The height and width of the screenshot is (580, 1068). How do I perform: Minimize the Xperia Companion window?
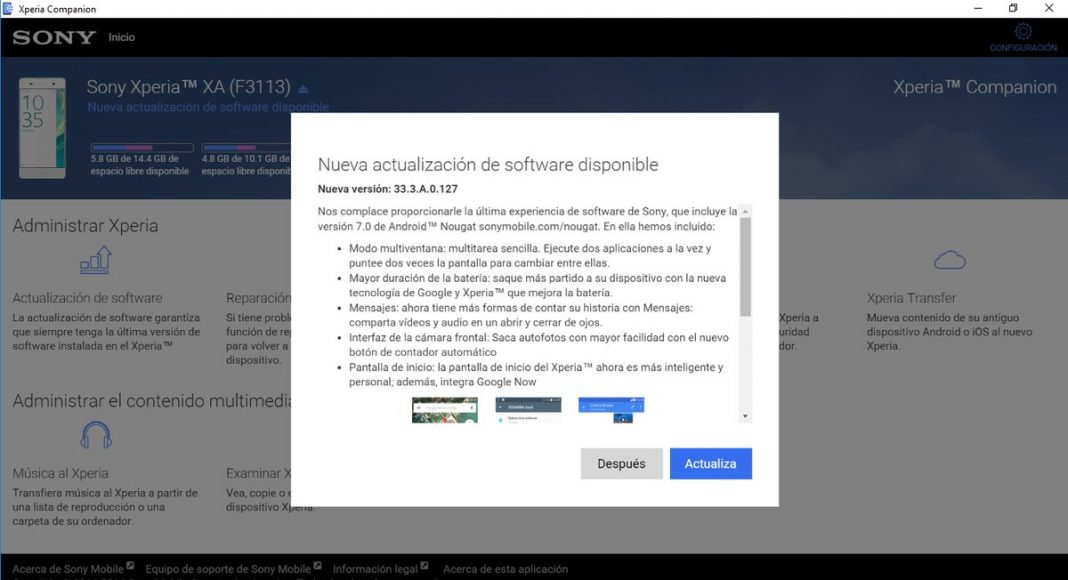[x=978, y=9]
